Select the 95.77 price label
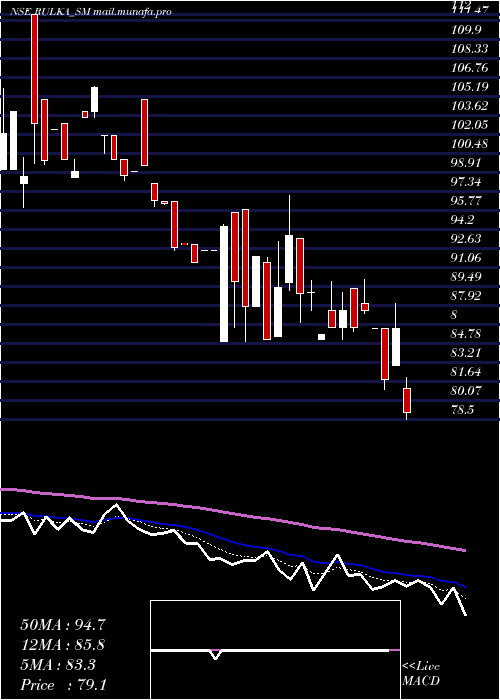The image size is (500, 700). (x=466, y=201)
